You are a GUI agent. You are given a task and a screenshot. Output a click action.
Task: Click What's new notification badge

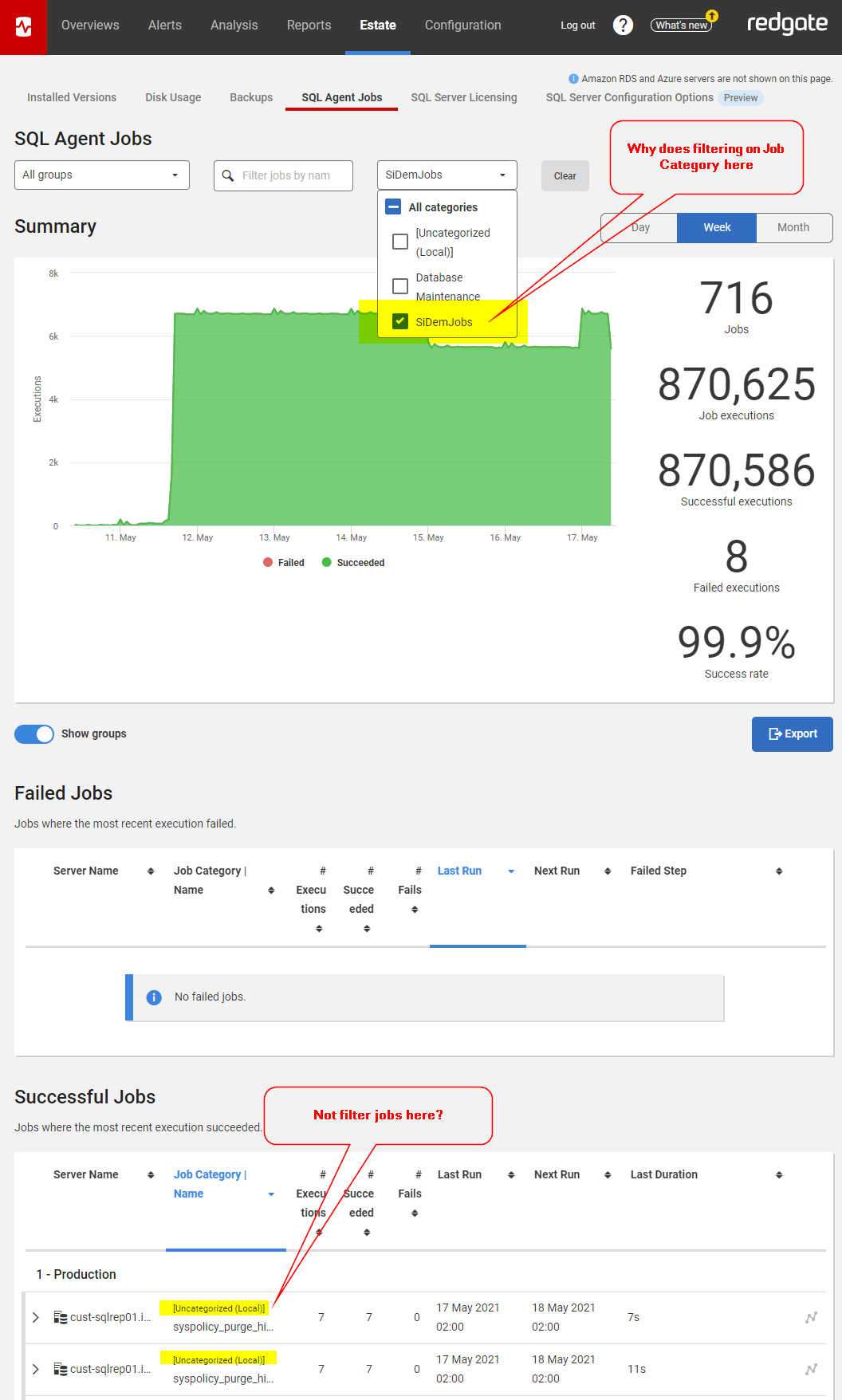click(712, 16)
